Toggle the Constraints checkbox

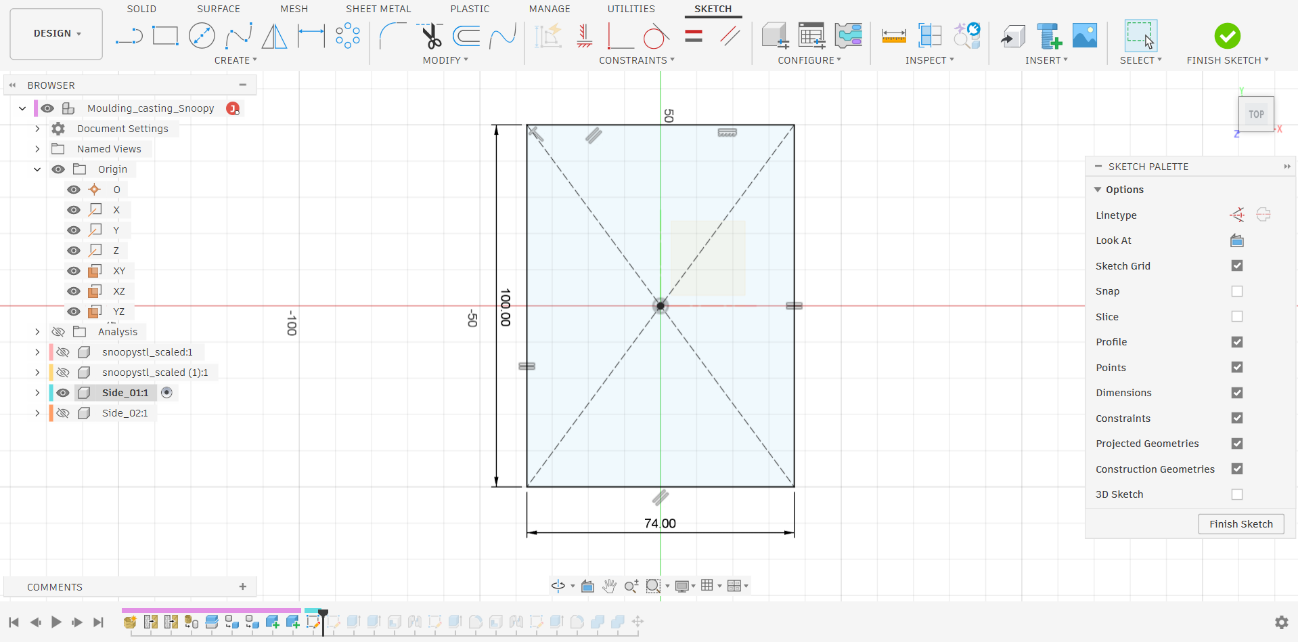(1237, 418)
